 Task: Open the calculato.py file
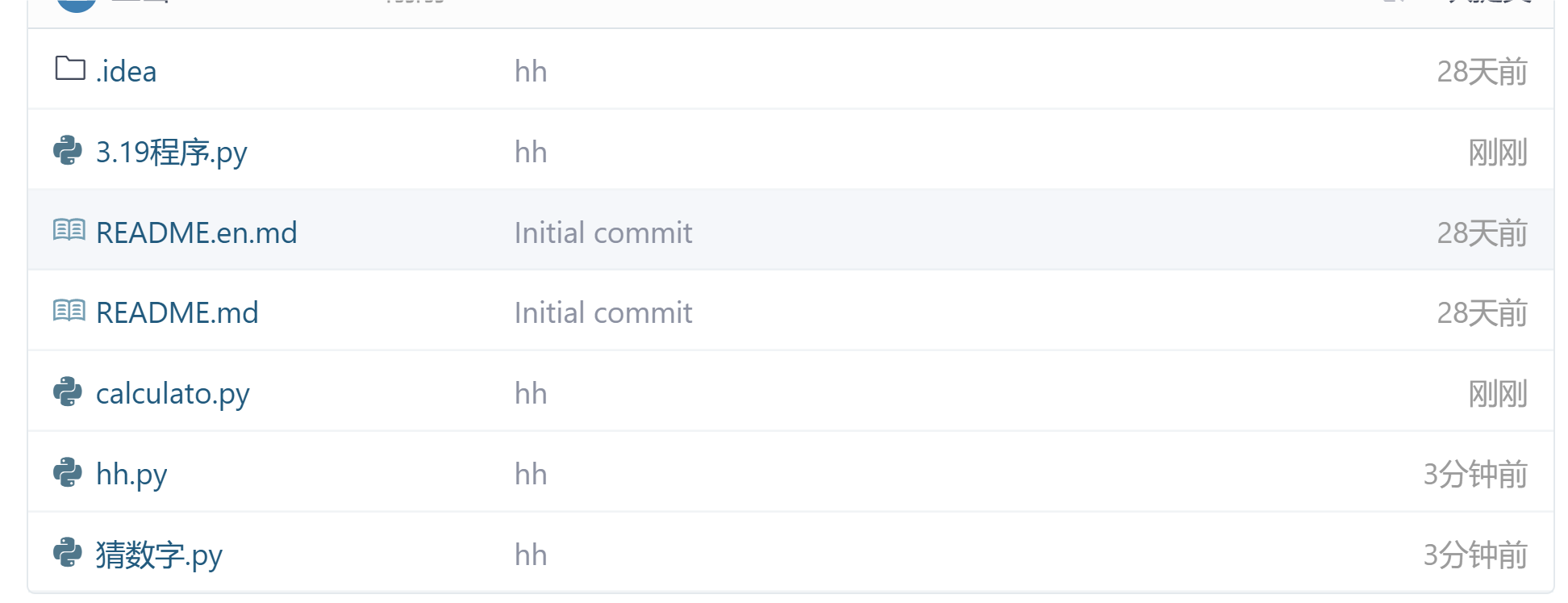click(x=173, y=394)
